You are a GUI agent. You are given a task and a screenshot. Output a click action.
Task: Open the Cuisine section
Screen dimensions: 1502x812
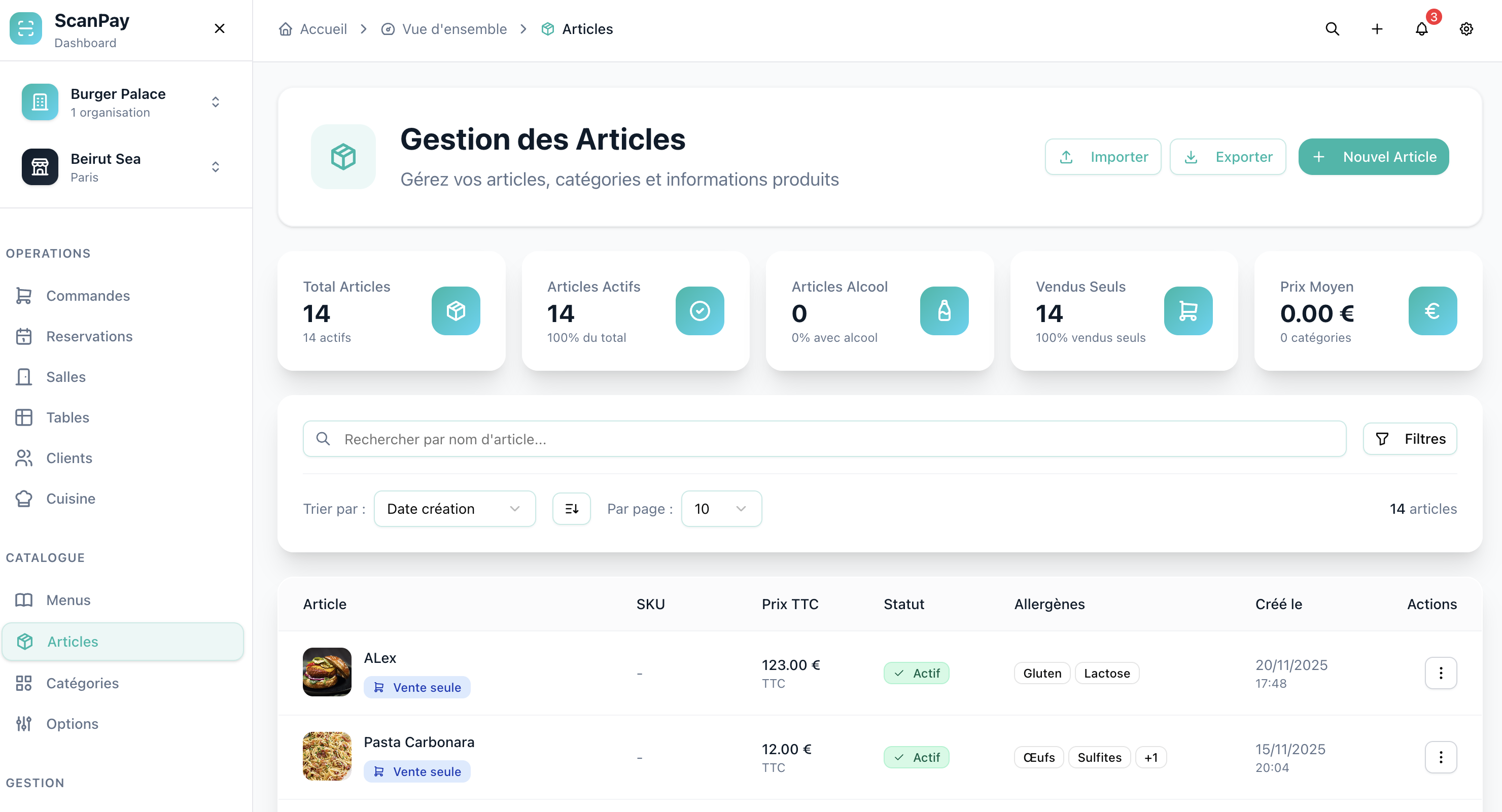point(71,499)
